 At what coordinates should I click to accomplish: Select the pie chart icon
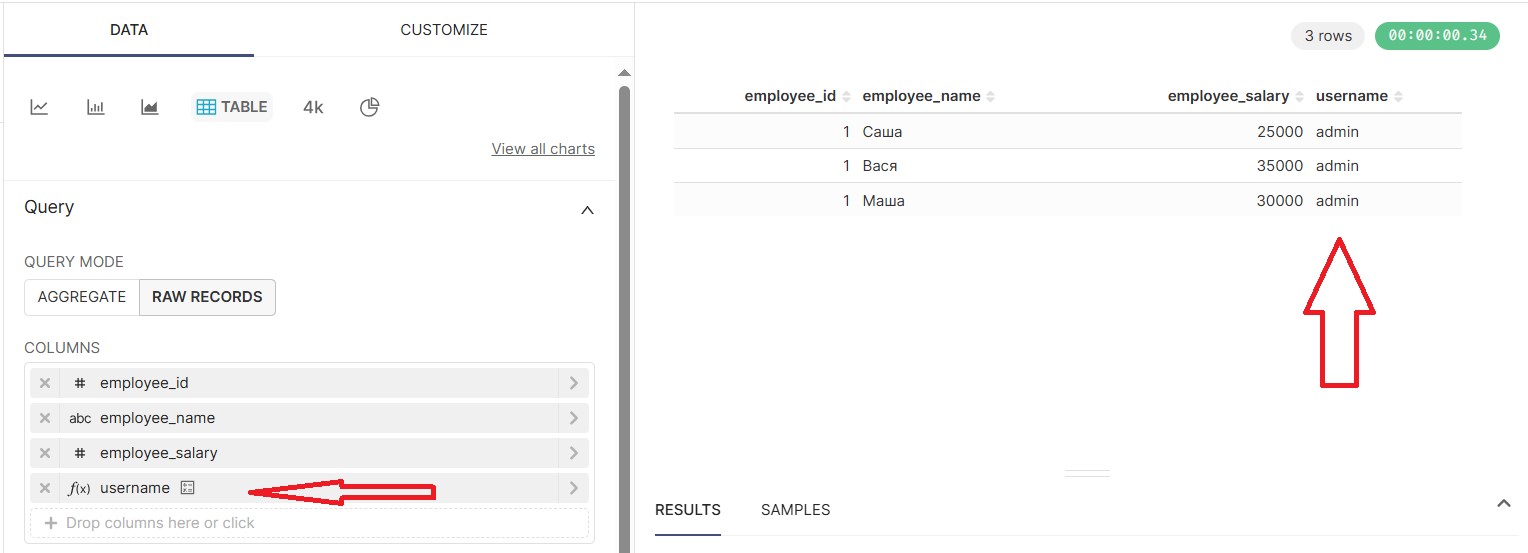(369, 107)
